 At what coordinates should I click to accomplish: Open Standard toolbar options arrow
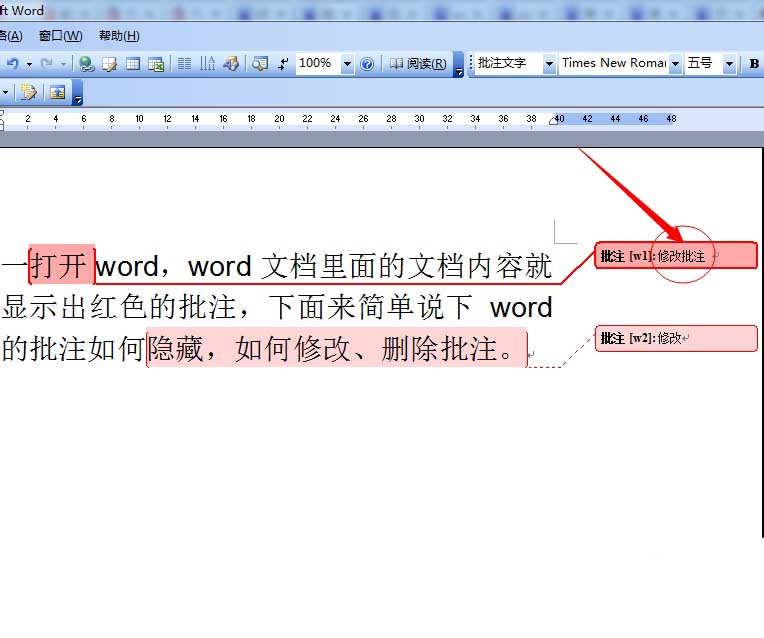tap(458, 64)
